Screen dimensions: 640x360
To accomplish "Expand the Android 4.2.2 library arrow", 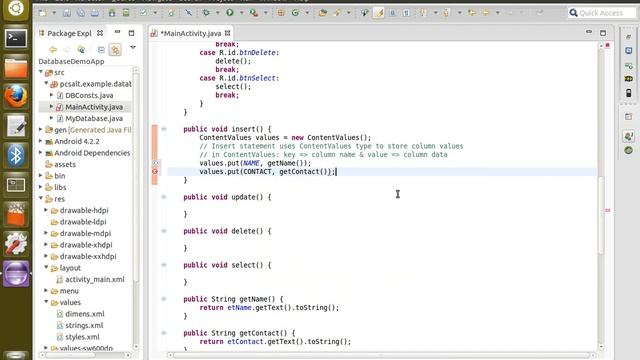I will pyautogui.click(x=41, y=141).
